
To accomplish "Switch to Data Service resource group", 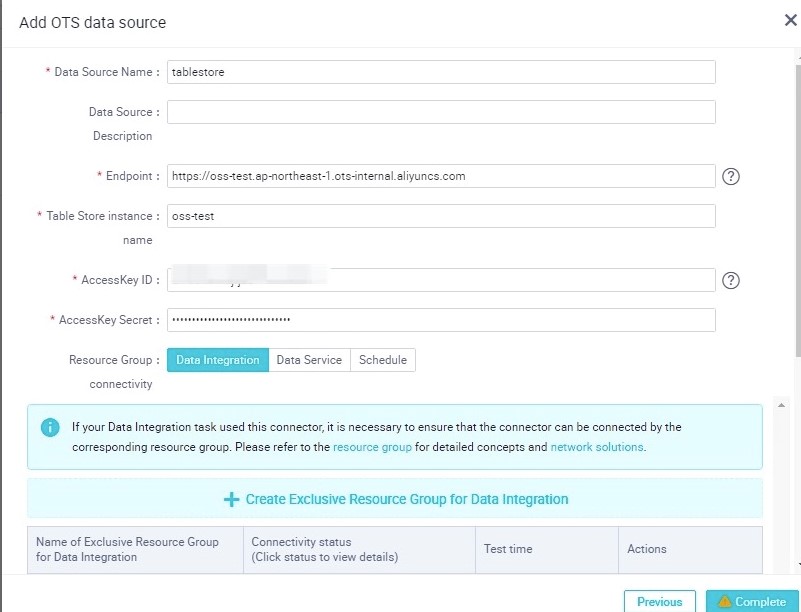I will point(309,360).
